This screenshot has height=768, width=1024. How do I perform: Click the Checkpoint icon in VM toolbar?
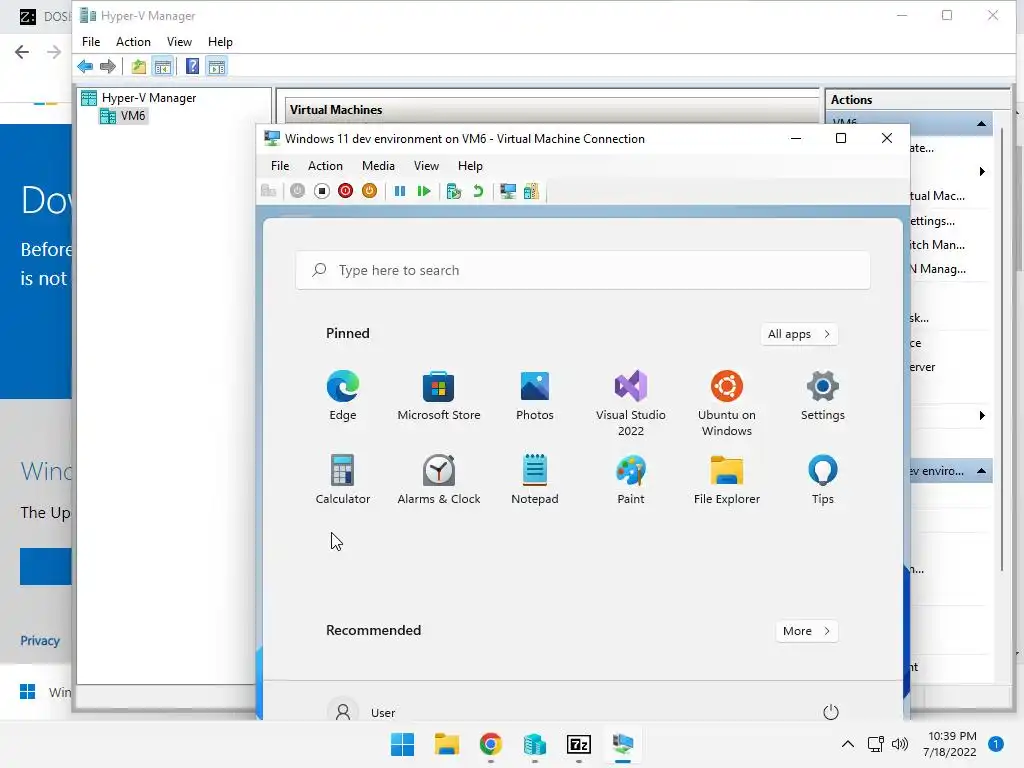[454, 191]
